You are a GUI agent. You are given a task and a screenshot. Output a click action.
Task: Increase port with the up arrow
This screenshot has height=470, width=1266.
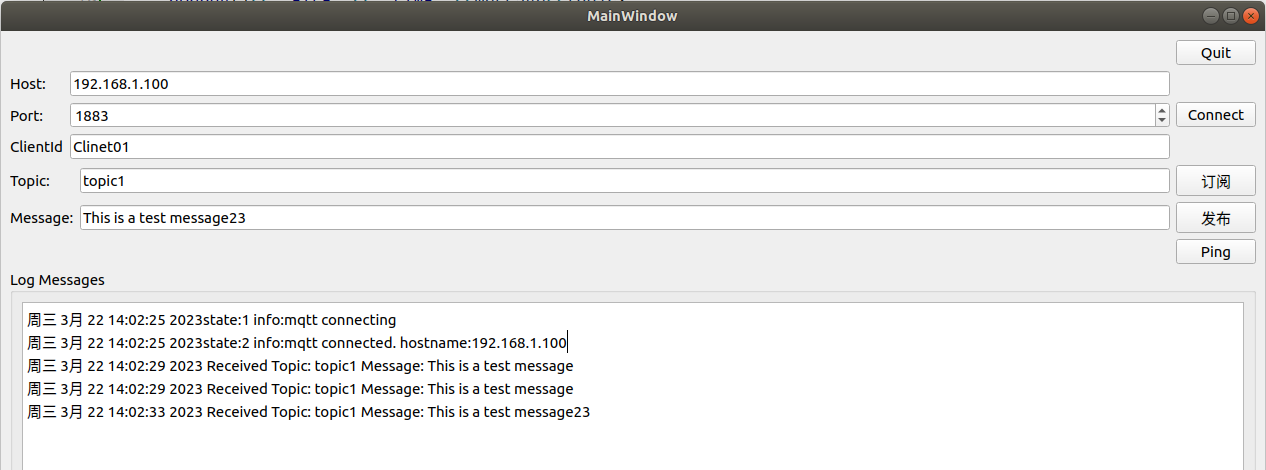pyautogui.click(x=1162, y=109)
